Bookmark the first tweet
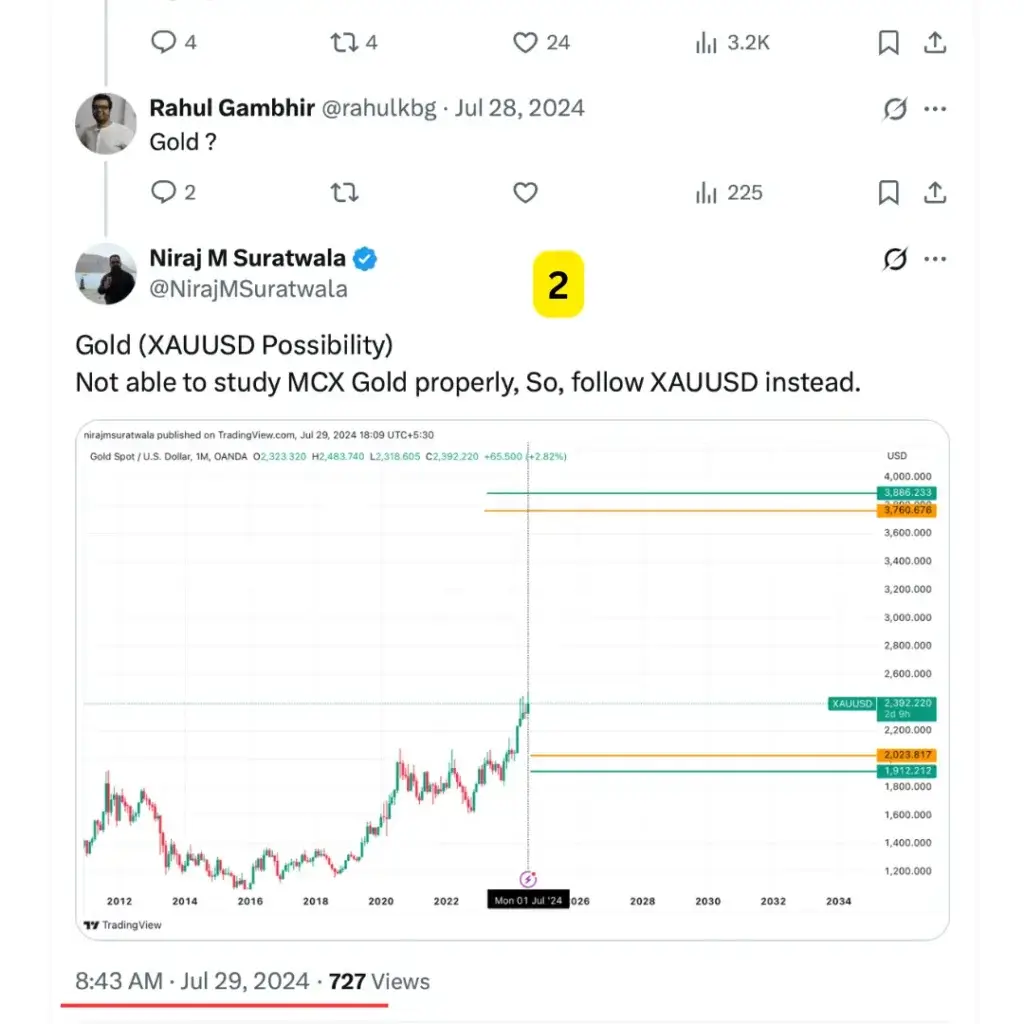Image resolution: width=1024 pixels, height=1024 pixels. tap(889, 42)
